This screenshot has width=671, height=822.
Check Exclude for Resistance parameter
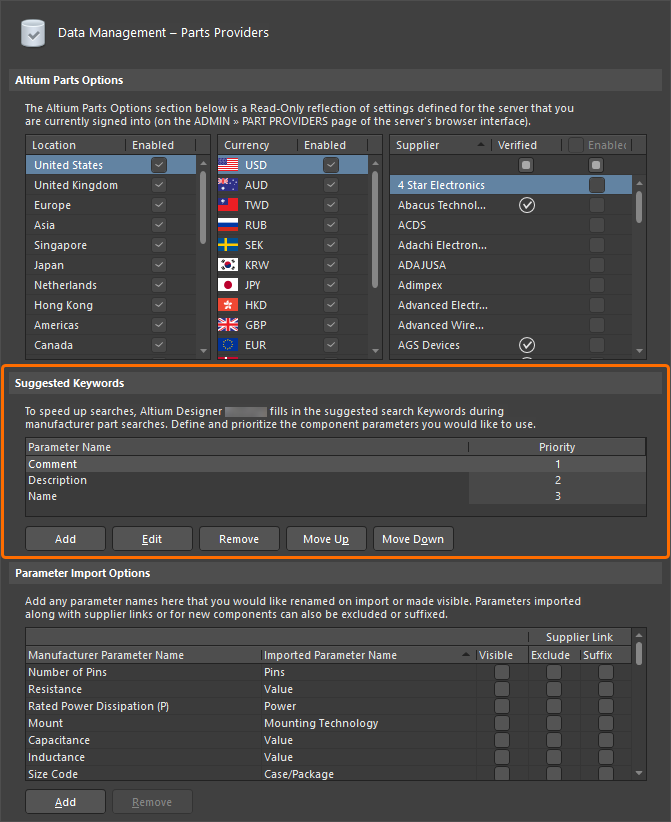(554, 689)
